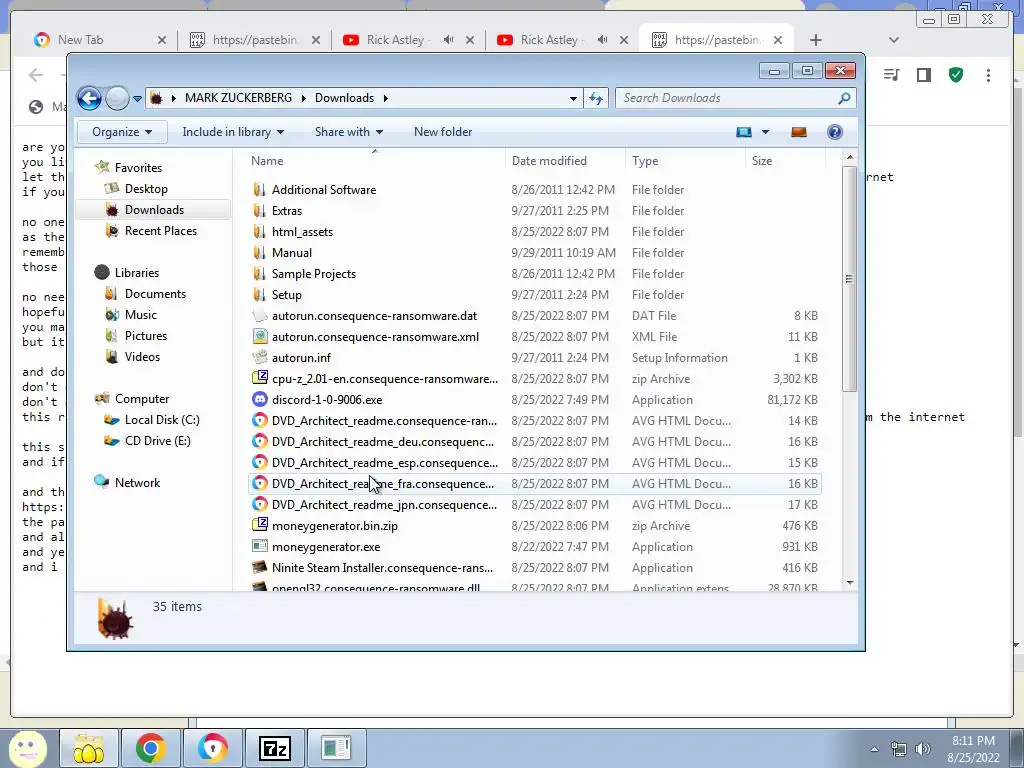This screenshot has width=1024, height=768.
Task: Open a new browser tab with plus
Action: [816, 40]
